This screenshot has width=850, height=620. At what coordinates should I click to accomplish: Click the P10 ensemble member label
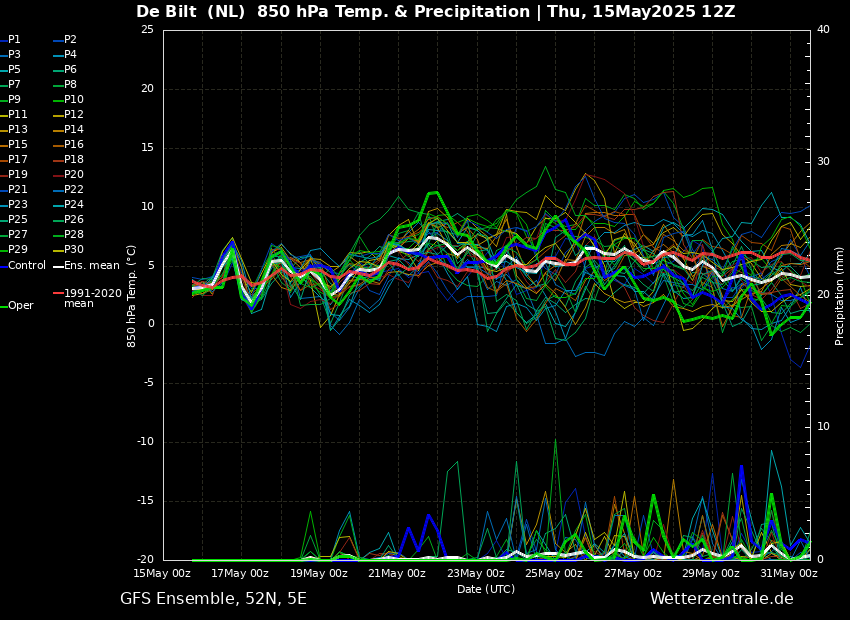(x=74, y=100)
